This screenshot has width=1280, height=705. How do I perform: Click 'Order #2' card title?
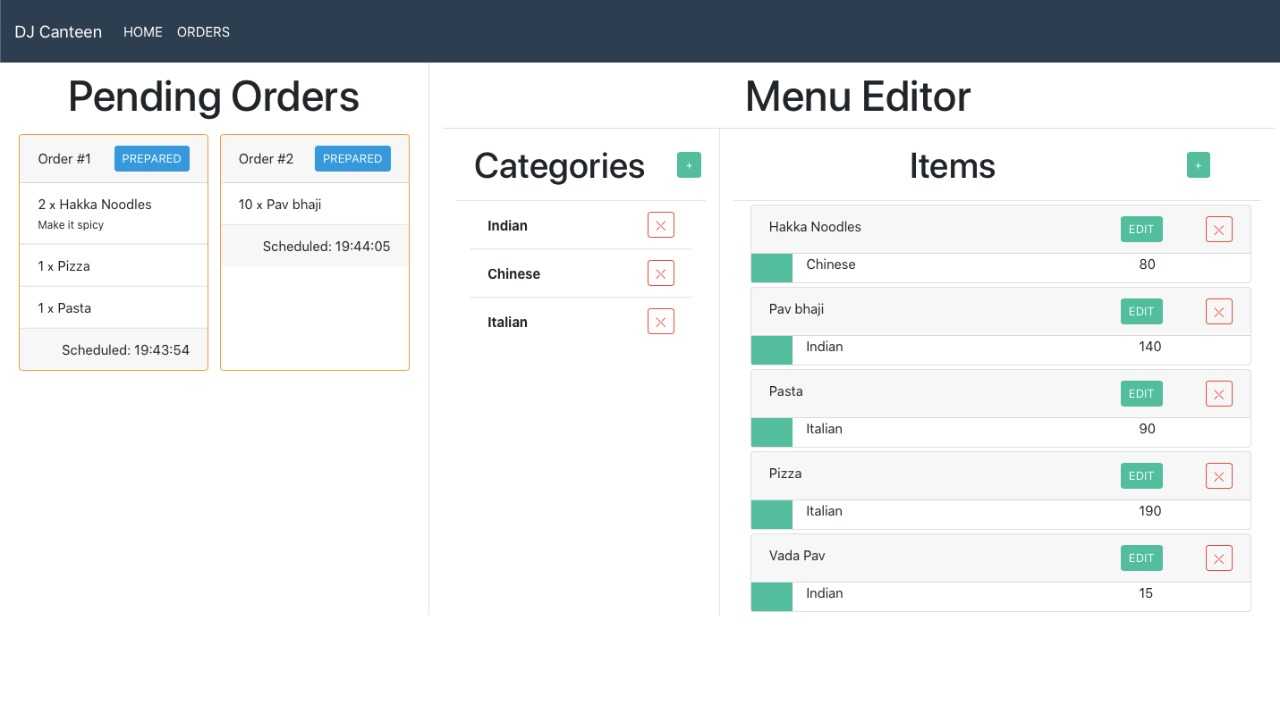tap(266, 158)
